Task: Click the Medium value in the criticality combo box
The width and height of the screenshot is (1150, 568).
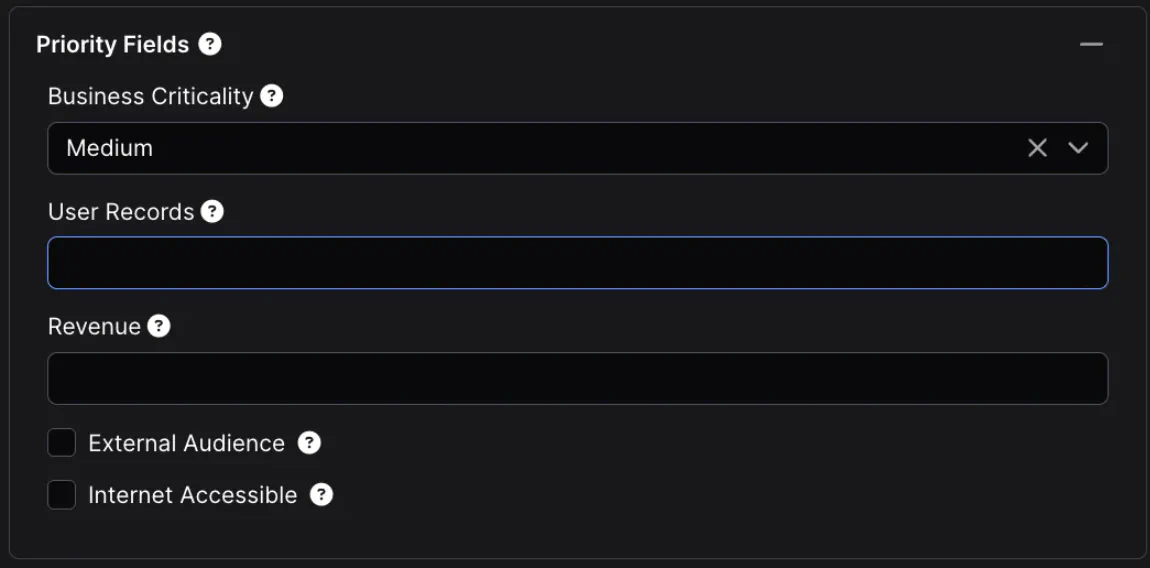Action: tap(110, 148)
